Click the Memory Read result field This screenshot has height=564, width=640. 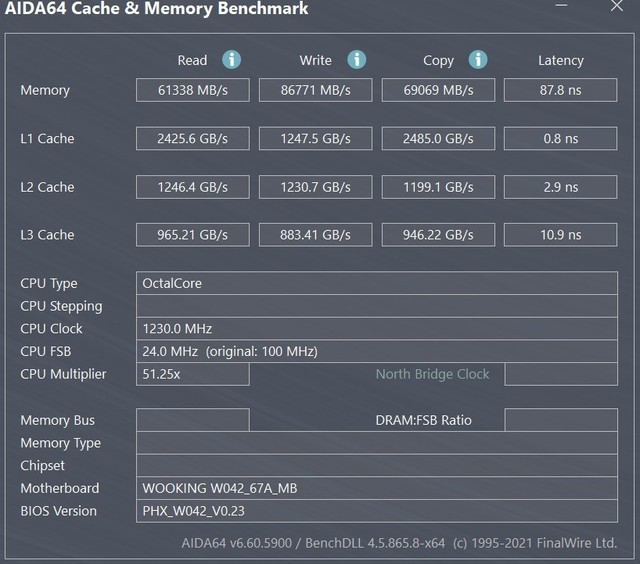coord(193,90)
